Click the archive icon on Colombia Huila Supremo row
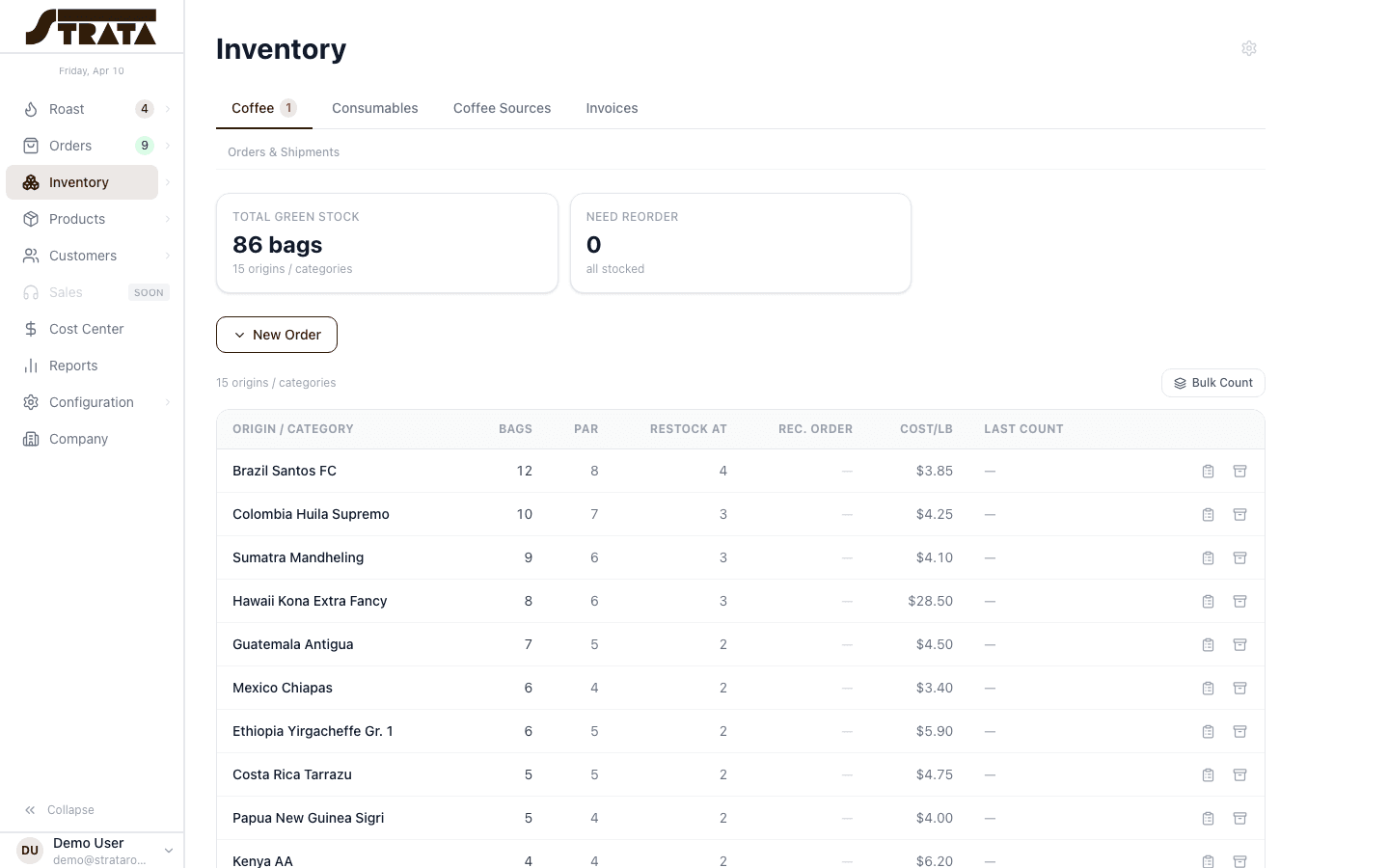 click(1240, 514)
